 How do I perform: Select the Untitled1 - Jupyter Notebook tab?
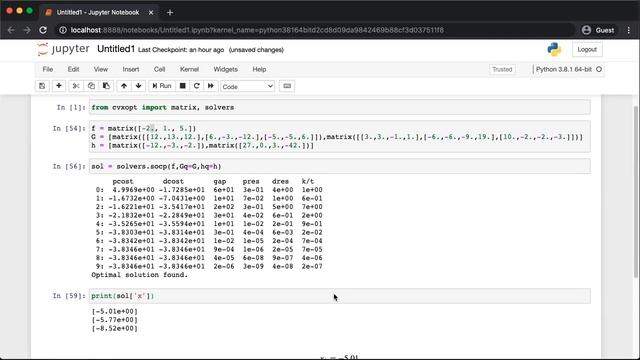[x=98, y=13]
